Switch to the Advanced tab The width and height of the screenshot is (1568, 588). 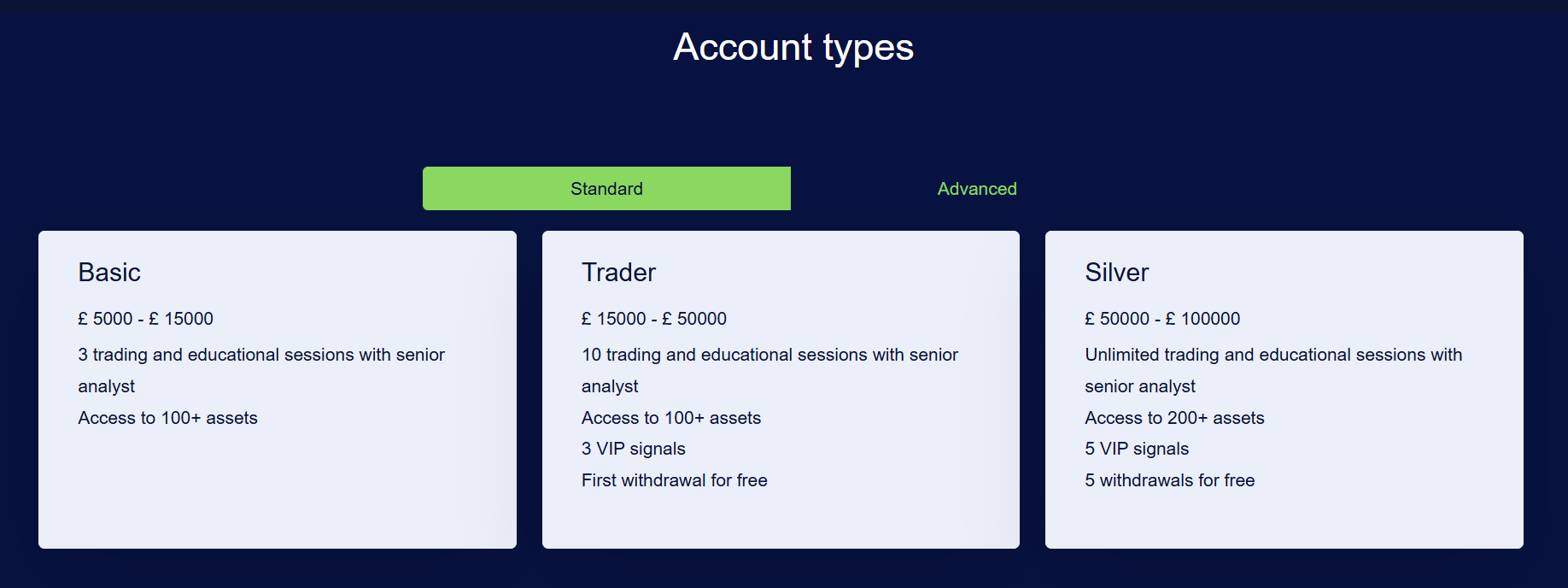point(977,189)
